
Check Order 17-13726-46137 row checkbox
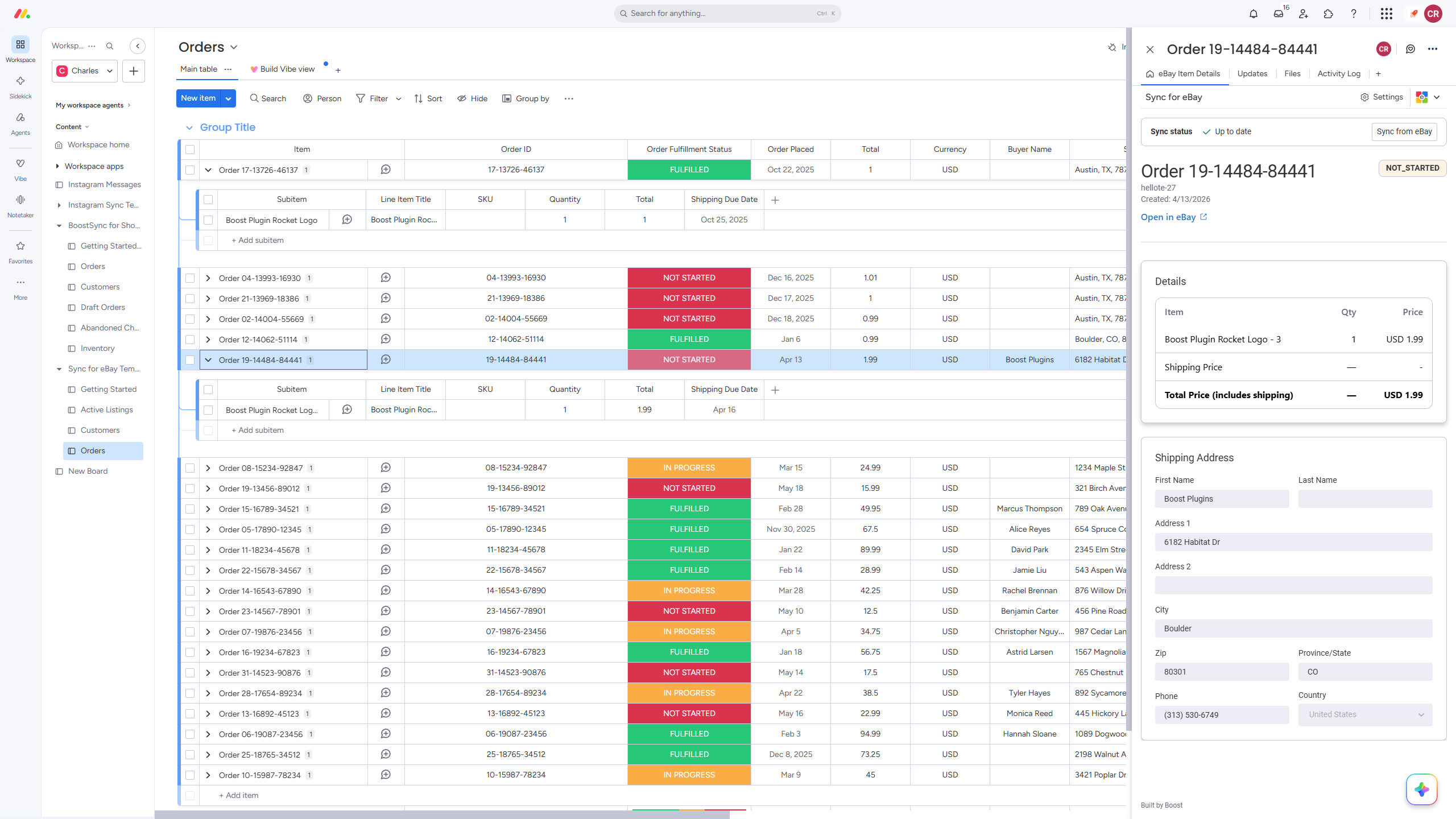pyautogui.click(x=190, y=170)
